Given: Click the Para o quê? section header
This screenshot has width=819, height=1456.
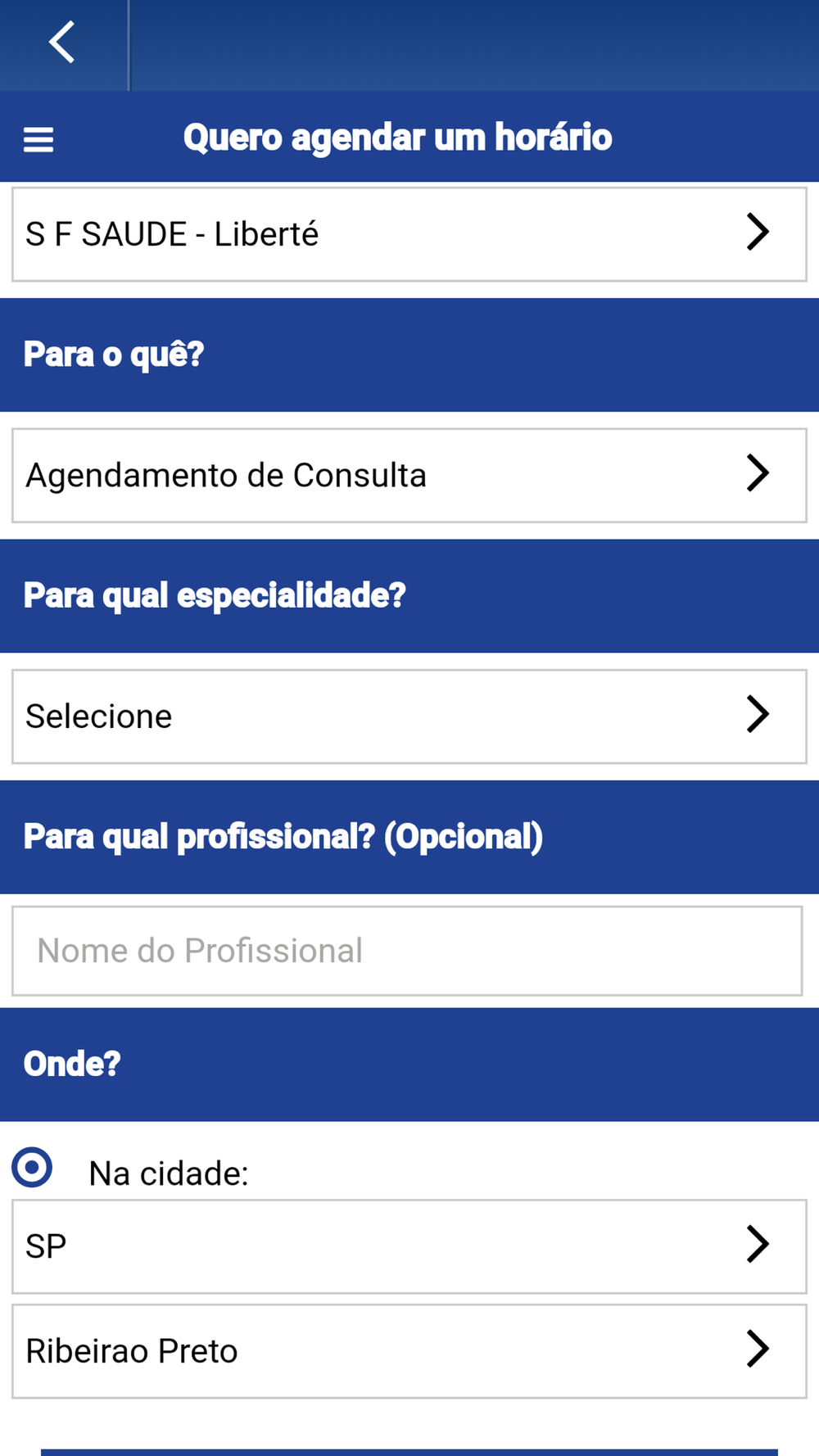Looking at the screenshot, I should point(114,355).
